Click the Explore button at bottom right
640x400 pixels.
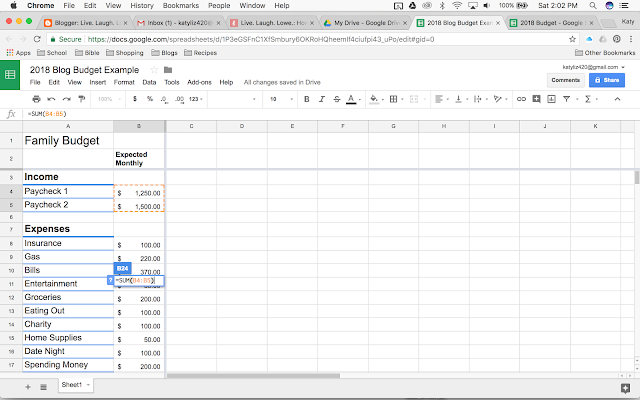coord(625,387)
